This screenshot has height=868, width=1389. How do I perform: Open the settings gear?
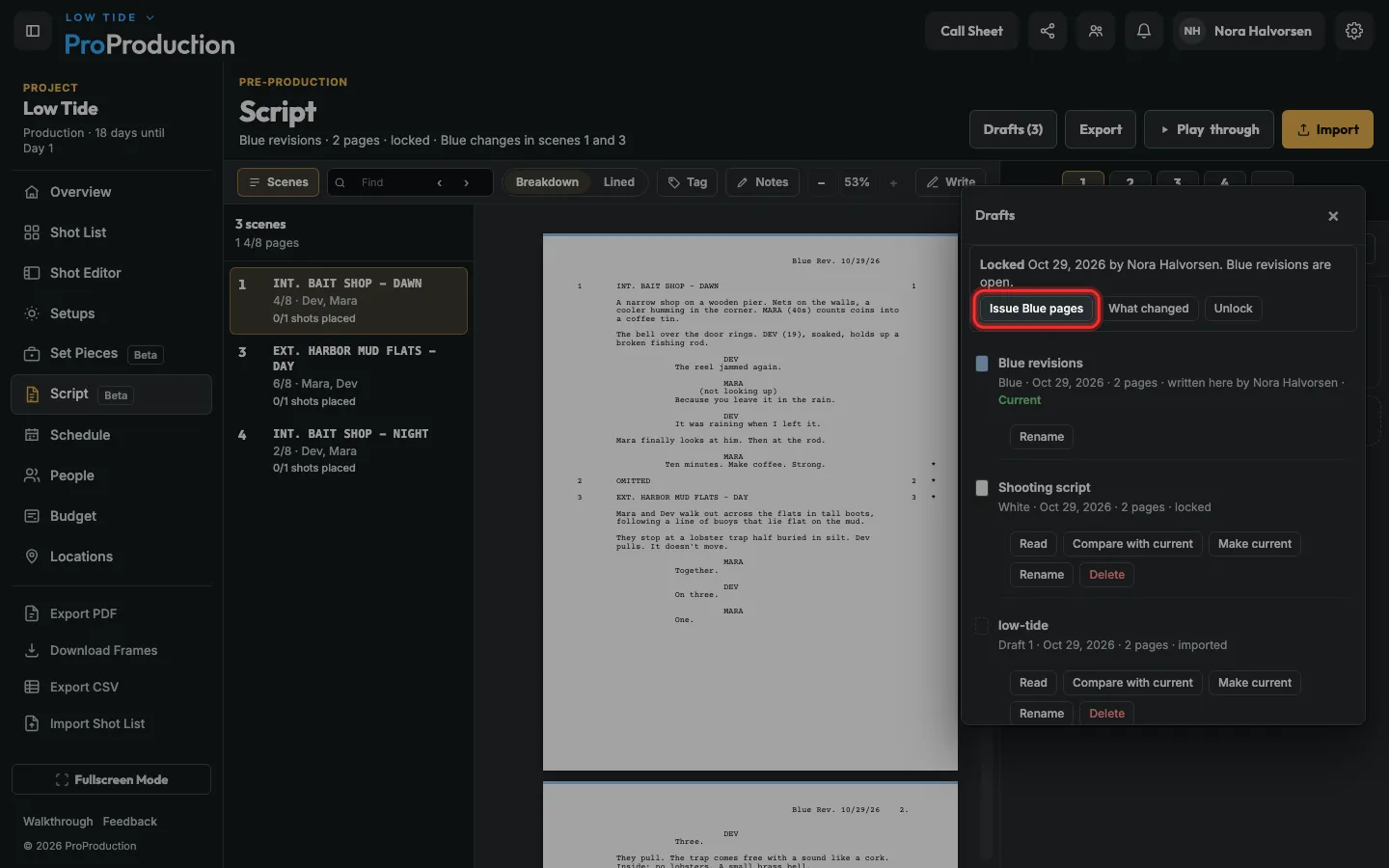point(1354,31)
